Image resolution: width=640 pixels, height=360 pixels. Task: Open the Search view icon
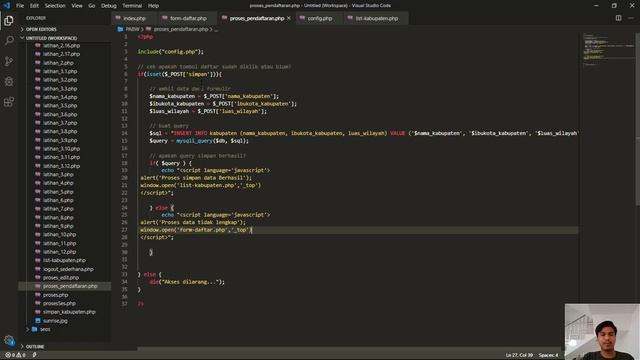[9, 40]
